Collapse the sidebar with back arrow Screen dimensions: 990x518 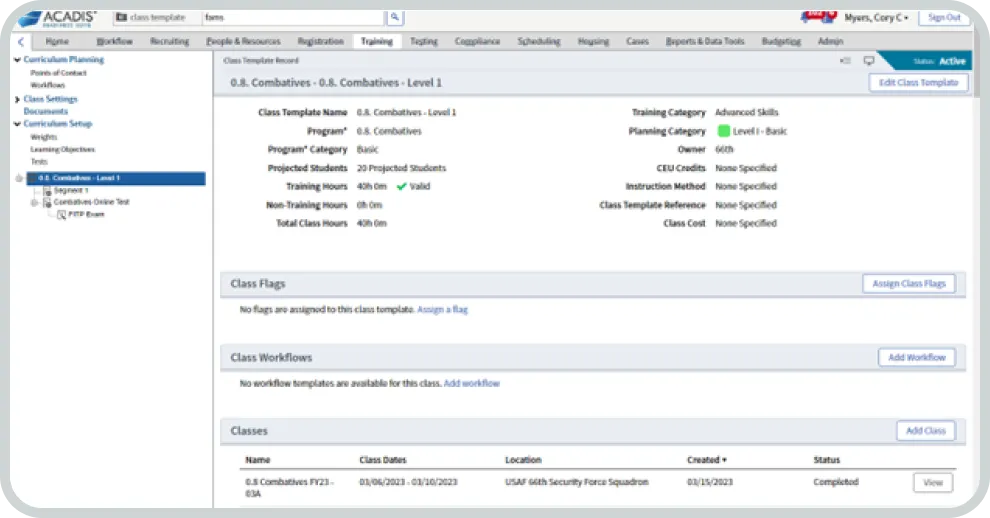[x=22, y=42]
